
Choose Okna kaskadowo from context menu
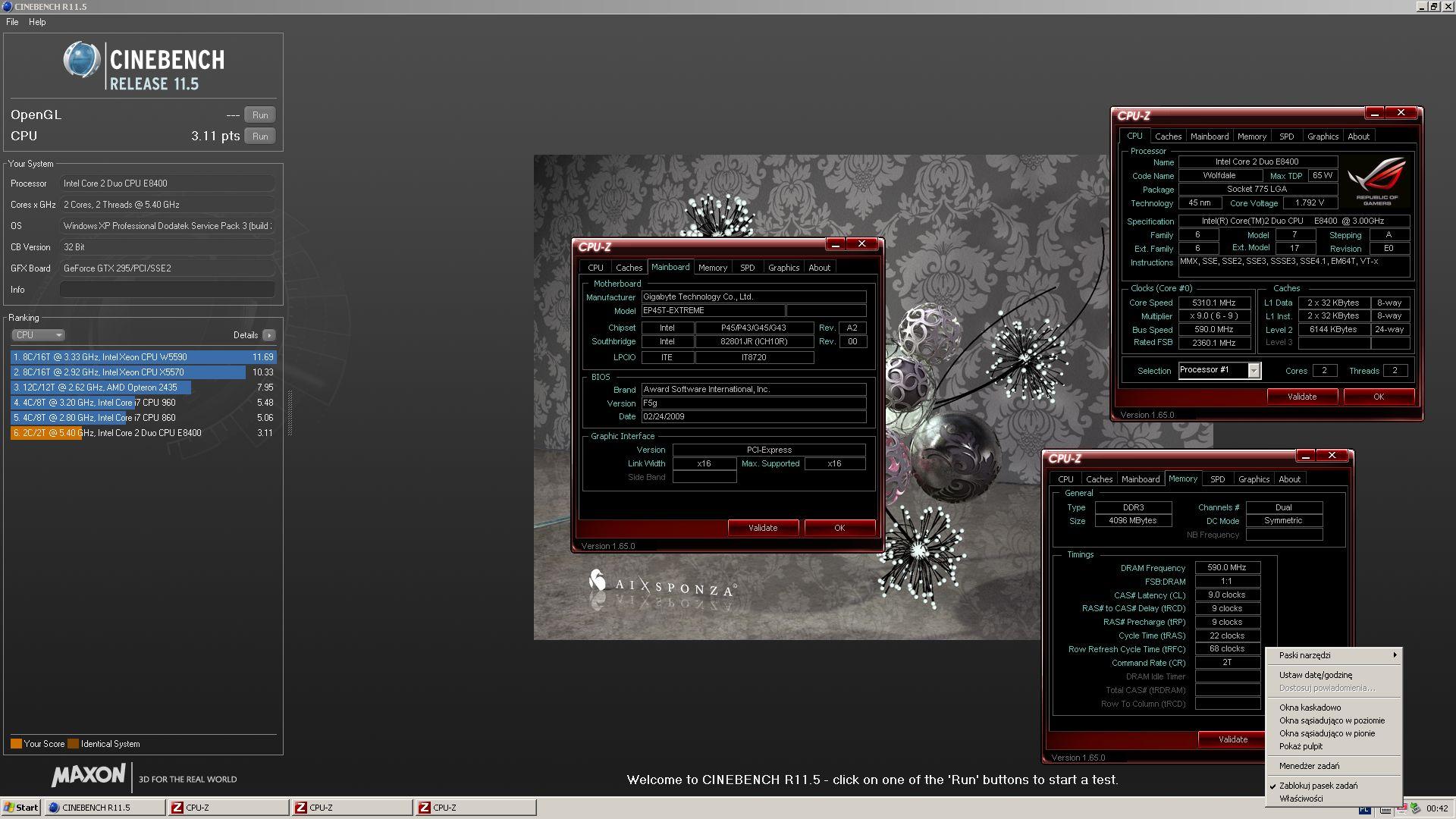[x=1334, y=708]
